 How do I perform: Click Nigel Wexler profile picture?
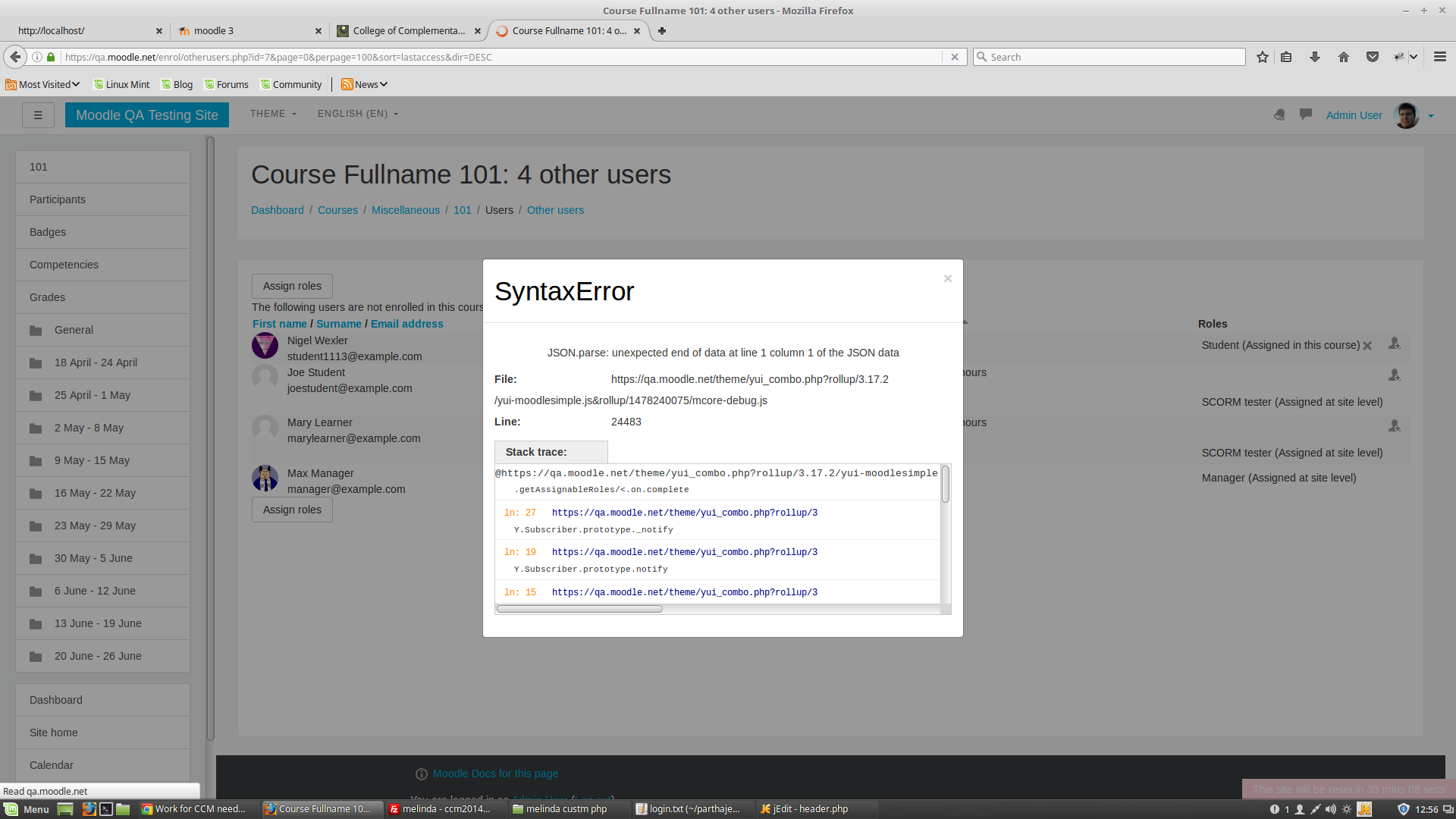pos(265,346)
